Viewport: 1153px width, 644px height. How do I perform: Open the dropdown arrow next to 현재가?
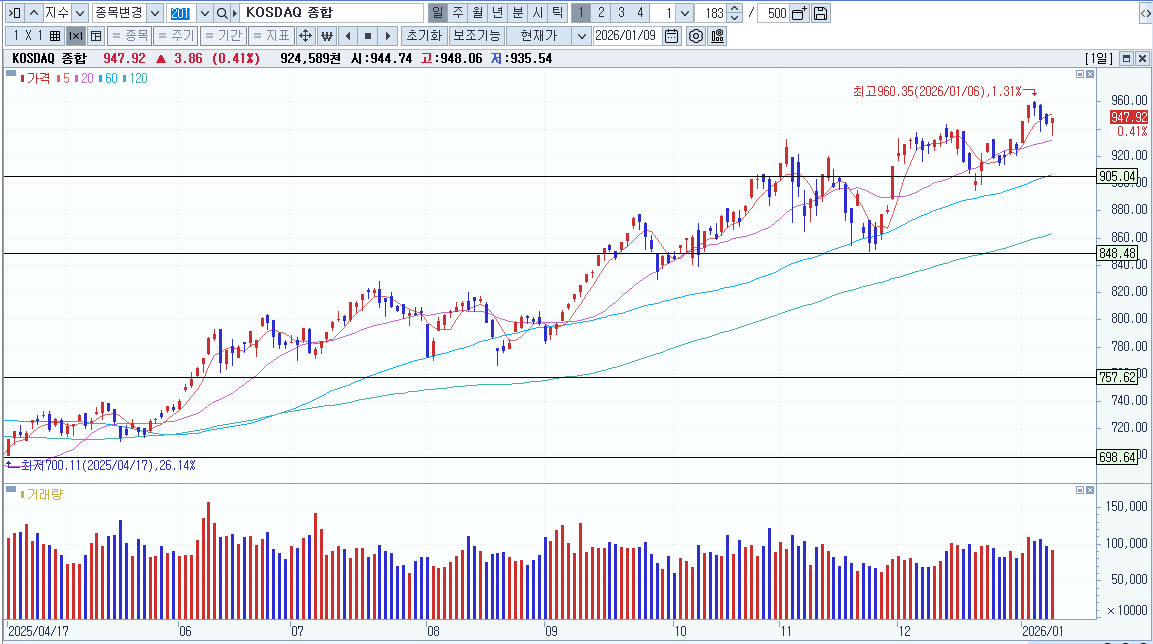pos(581,35)
